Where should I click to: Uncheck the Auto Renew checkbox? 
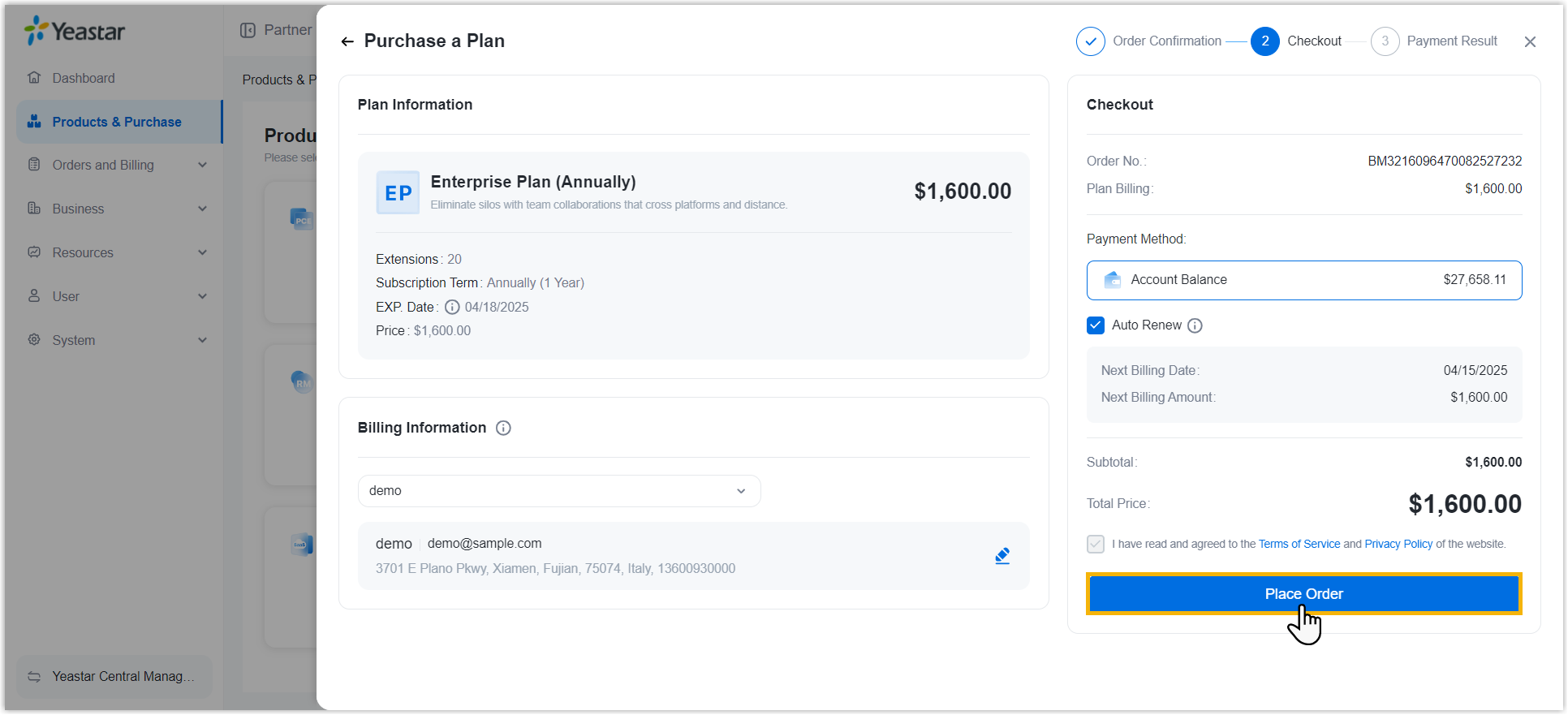pyautogui.click(x=1096, y=325)
